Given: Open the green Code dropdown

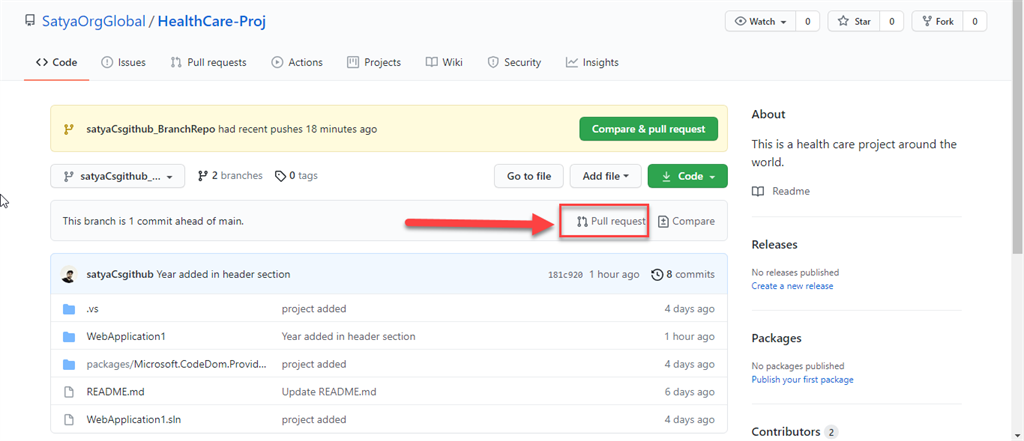Looking at the screenshot, I should tap(688, 176).
